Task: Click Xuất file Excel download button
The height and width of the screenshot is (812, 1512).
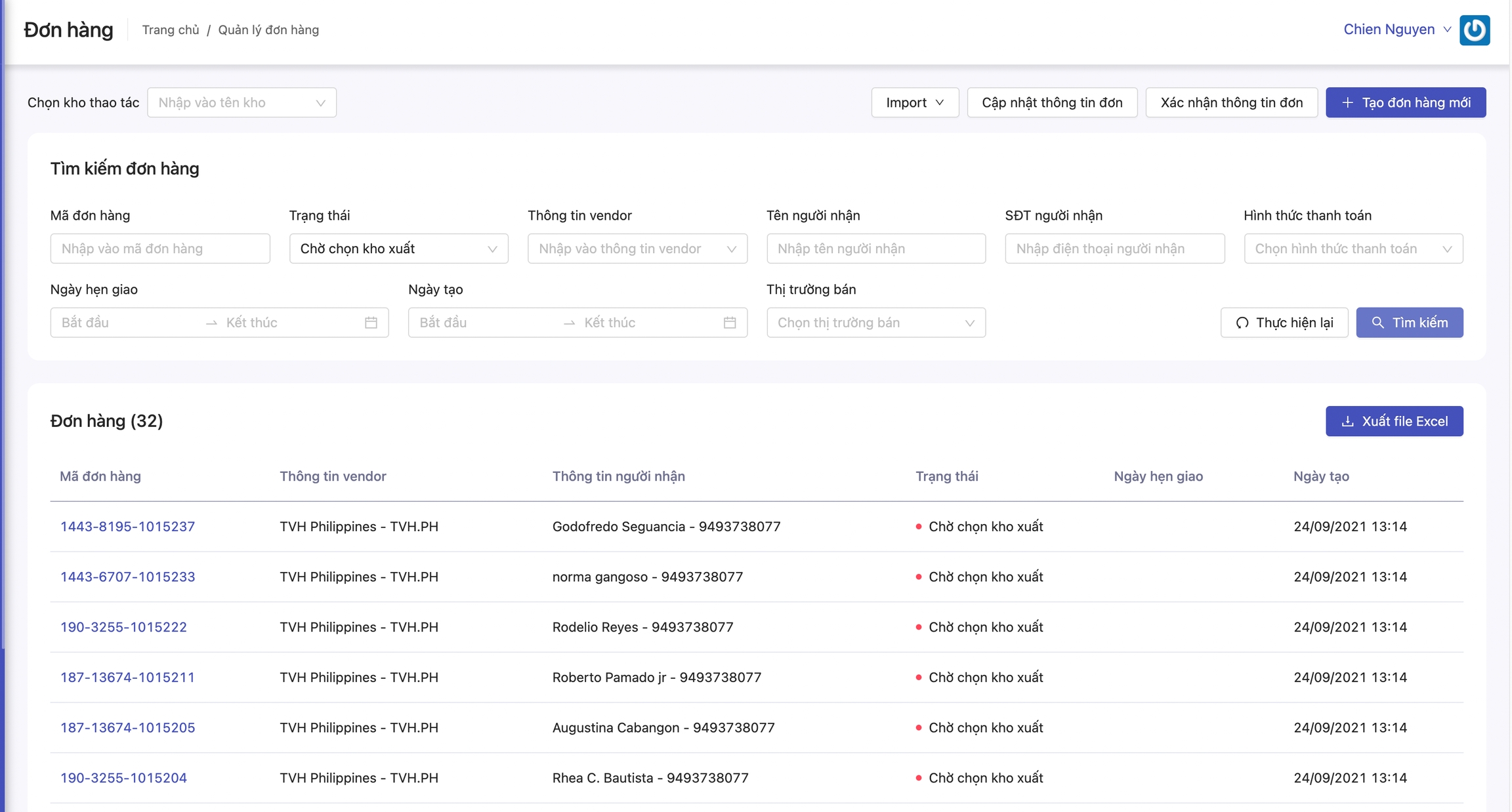Action: [x=1394, y=421]
